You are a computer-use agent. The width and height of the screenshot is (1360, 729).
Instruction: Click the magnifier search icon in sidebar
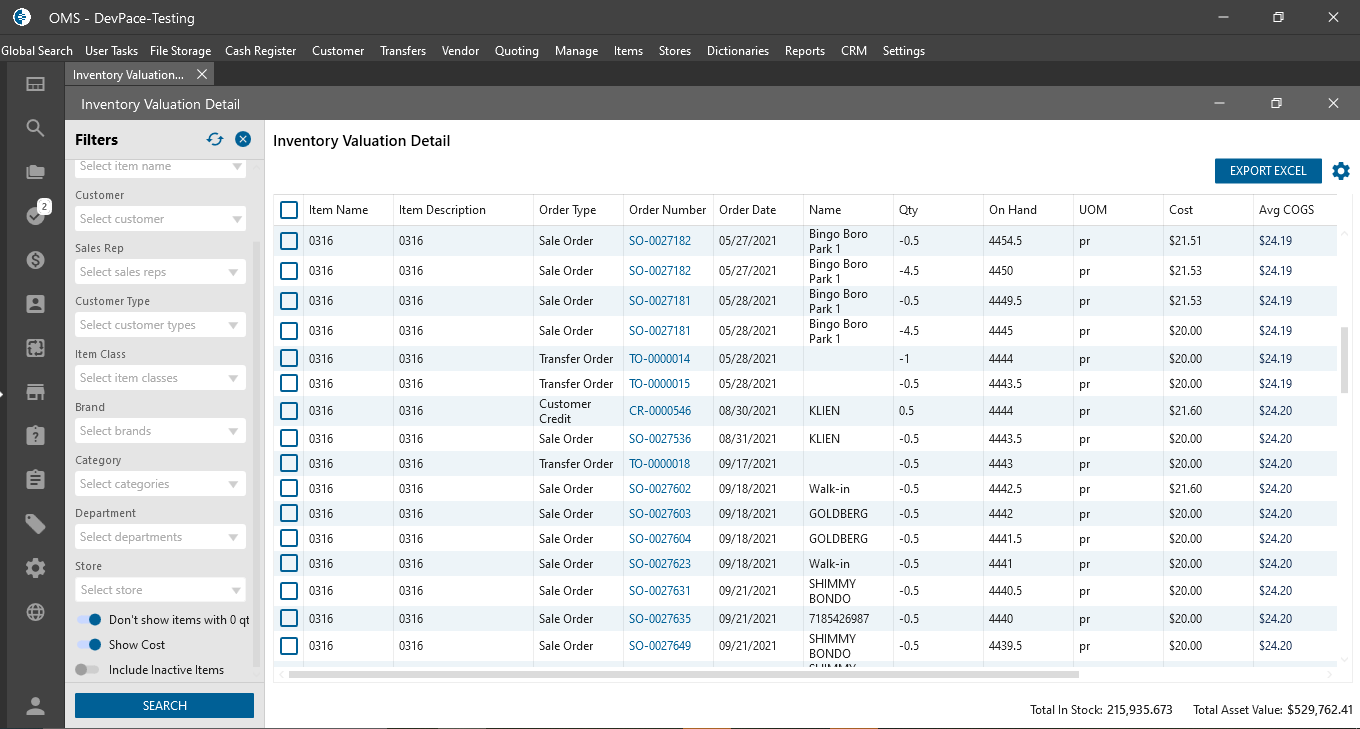point(35,128)
